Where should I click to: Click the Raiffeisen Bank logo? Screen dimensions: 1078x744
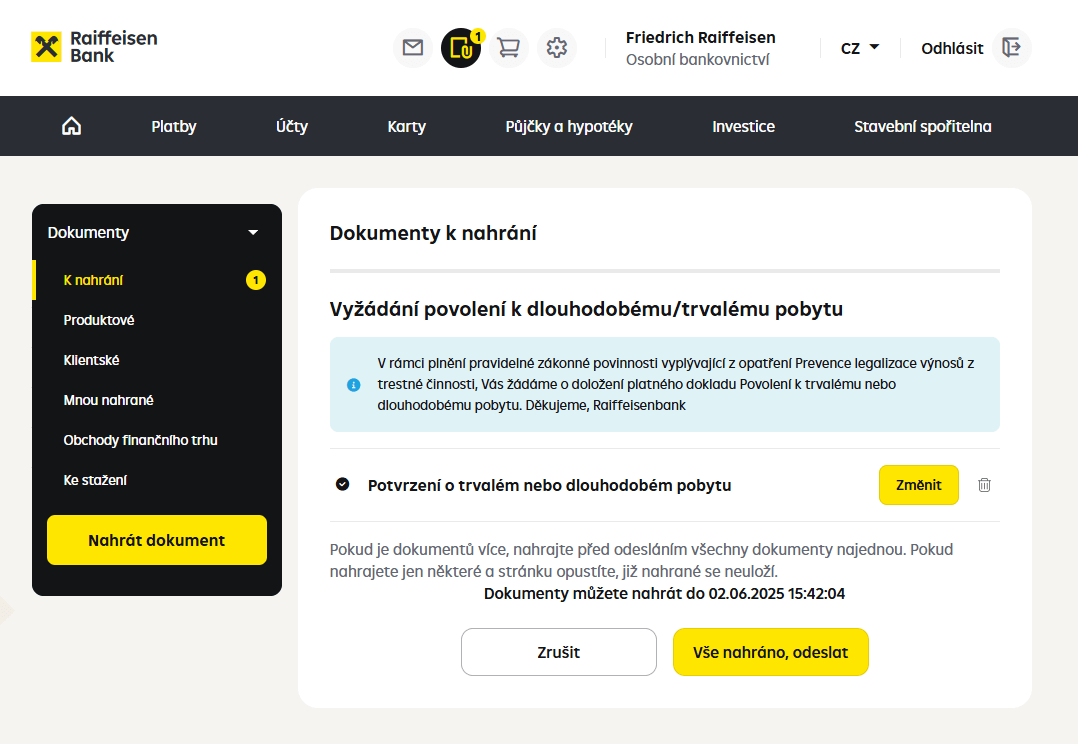[94, 47]
